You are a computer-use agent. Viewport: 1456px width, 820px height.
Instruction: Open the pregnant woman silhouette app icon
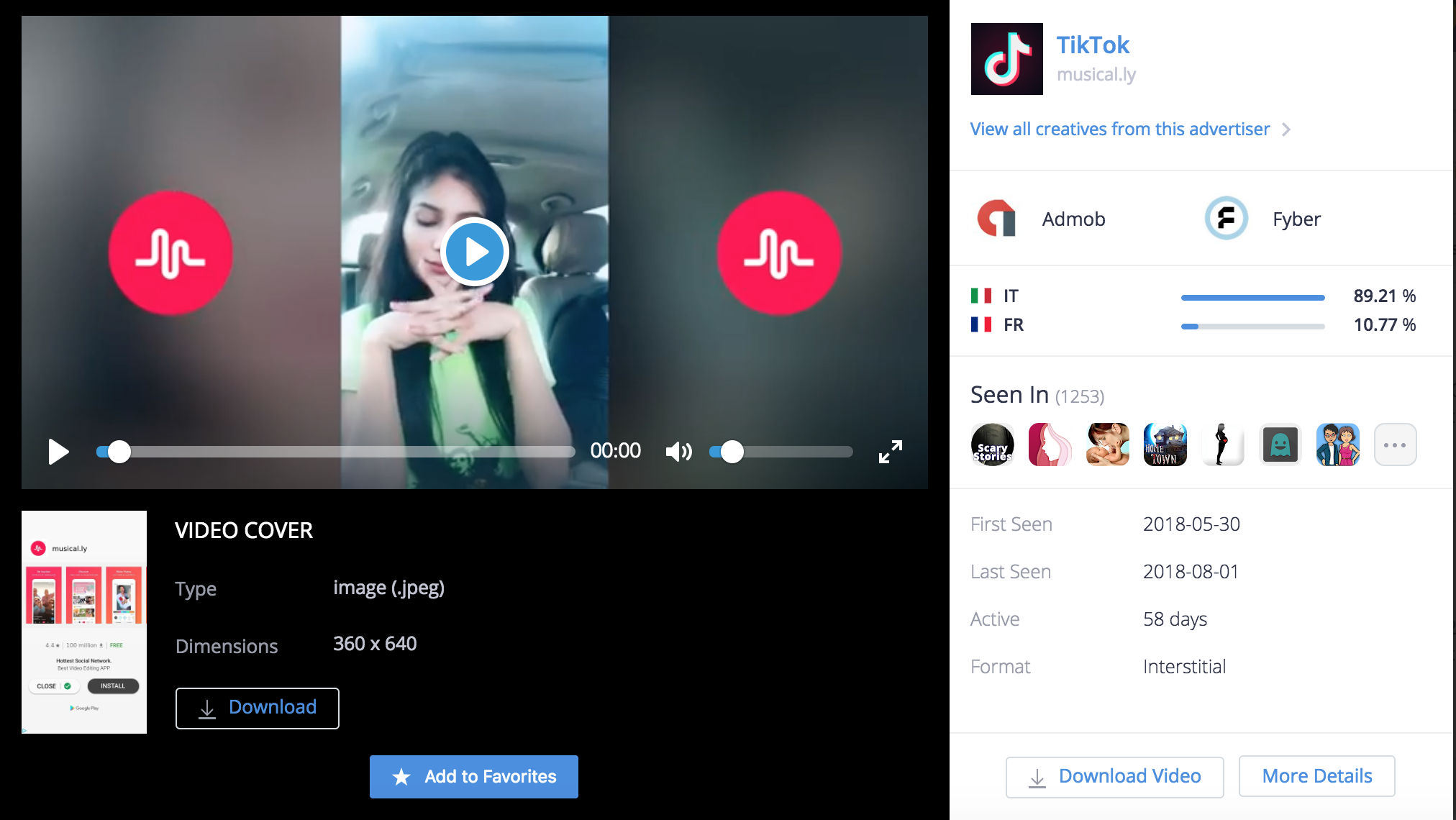click(x=1222, y=445)
